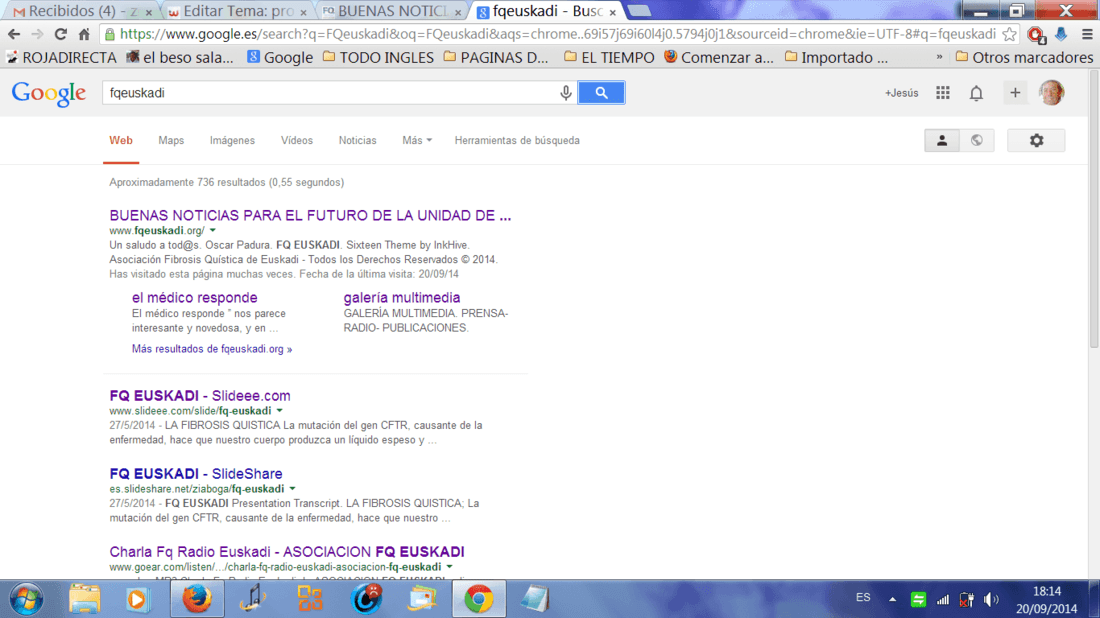Open the home page via house icon
The image size is (1100, 618).
(x=84, y=34)
